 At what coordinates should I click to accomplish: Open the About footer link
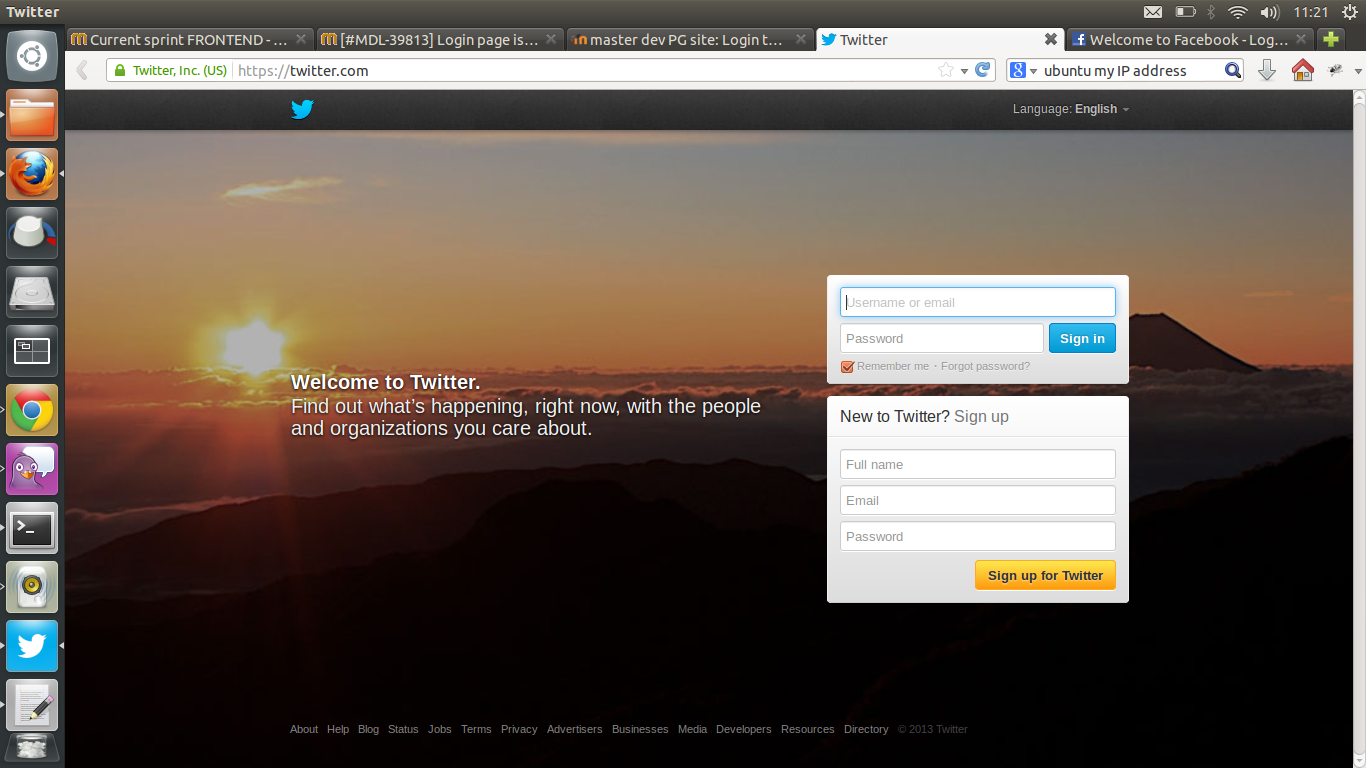click(x=304, y=729)
